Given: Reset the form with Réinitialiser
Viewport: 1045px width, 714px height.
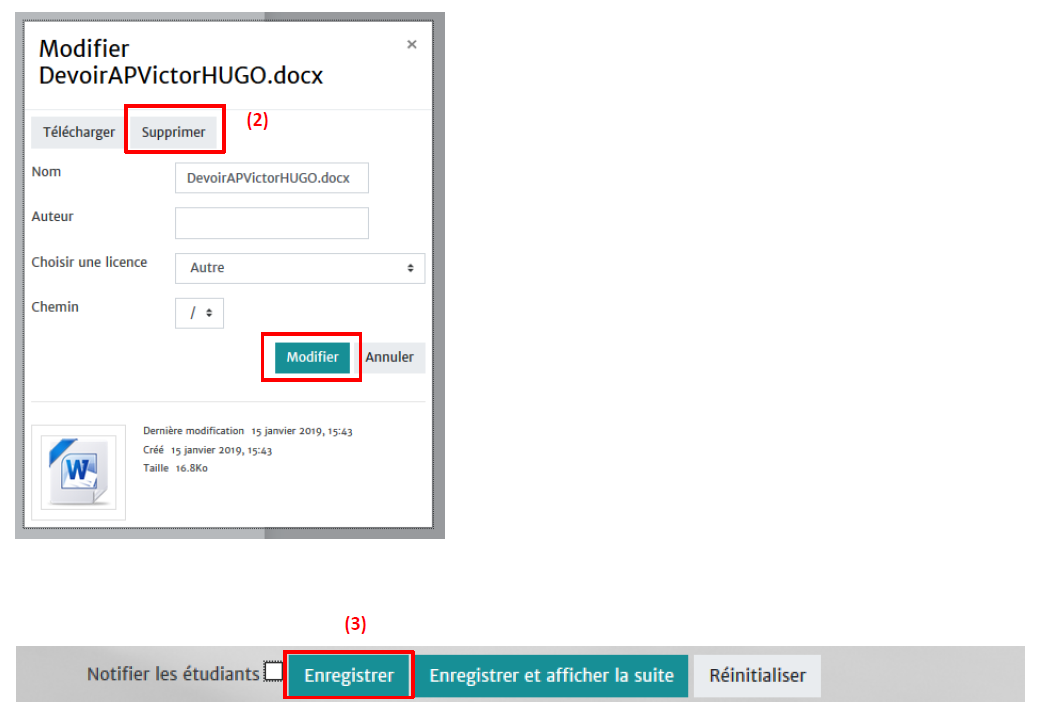Looking at the screenshot, I should [x=757, y=676].
